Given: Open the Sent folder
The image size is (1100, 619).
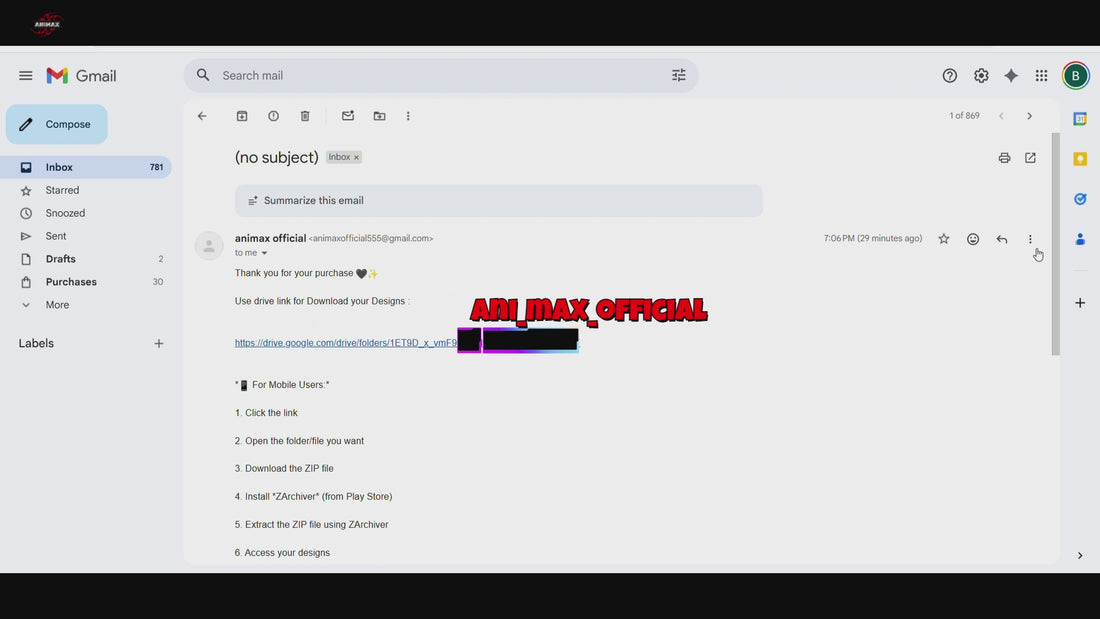Looking at the screenshot, I should click(56, 236).
